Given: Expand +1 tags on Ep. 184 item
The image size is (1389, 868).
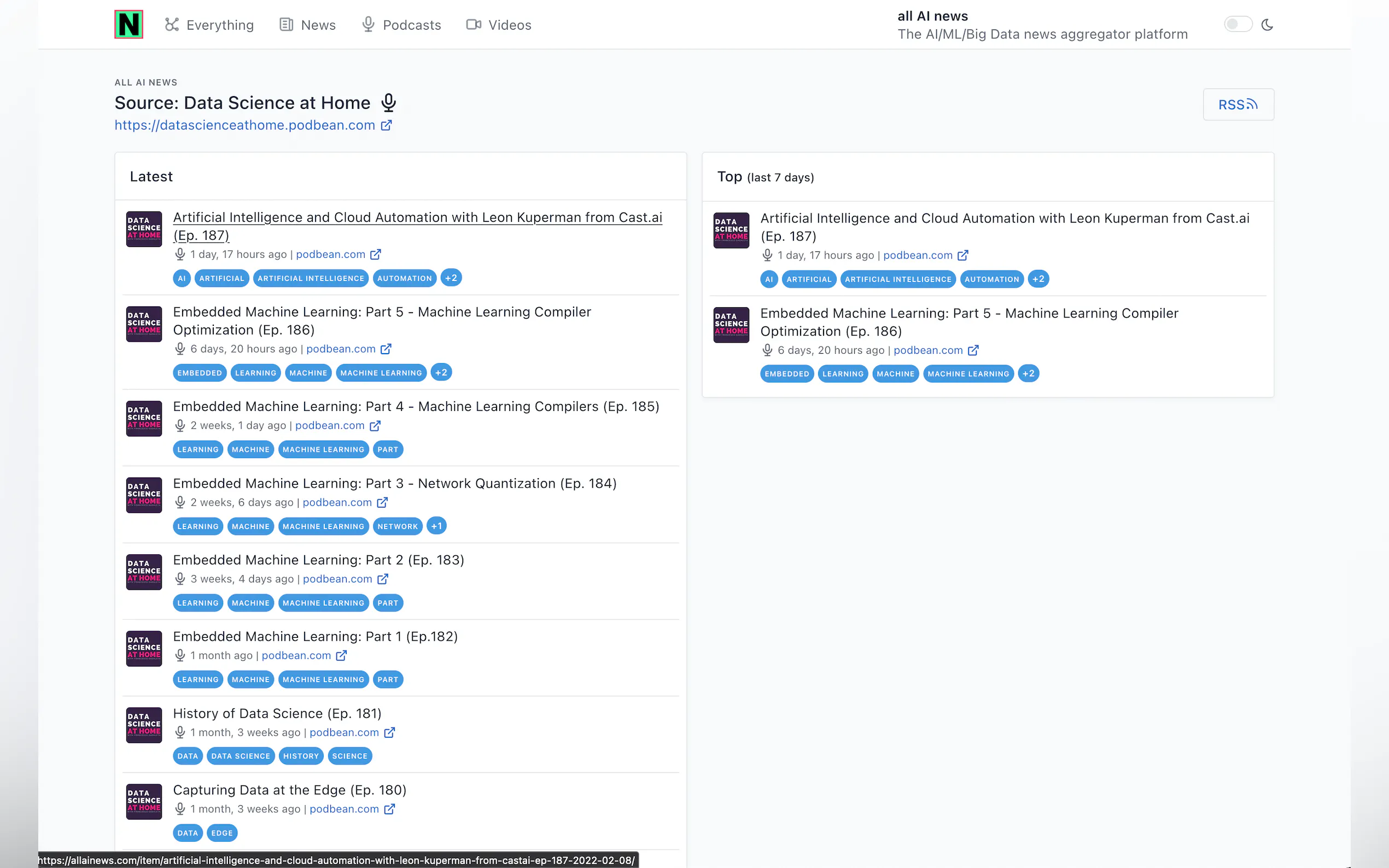Looking at the screenshot, I should 436,526.
